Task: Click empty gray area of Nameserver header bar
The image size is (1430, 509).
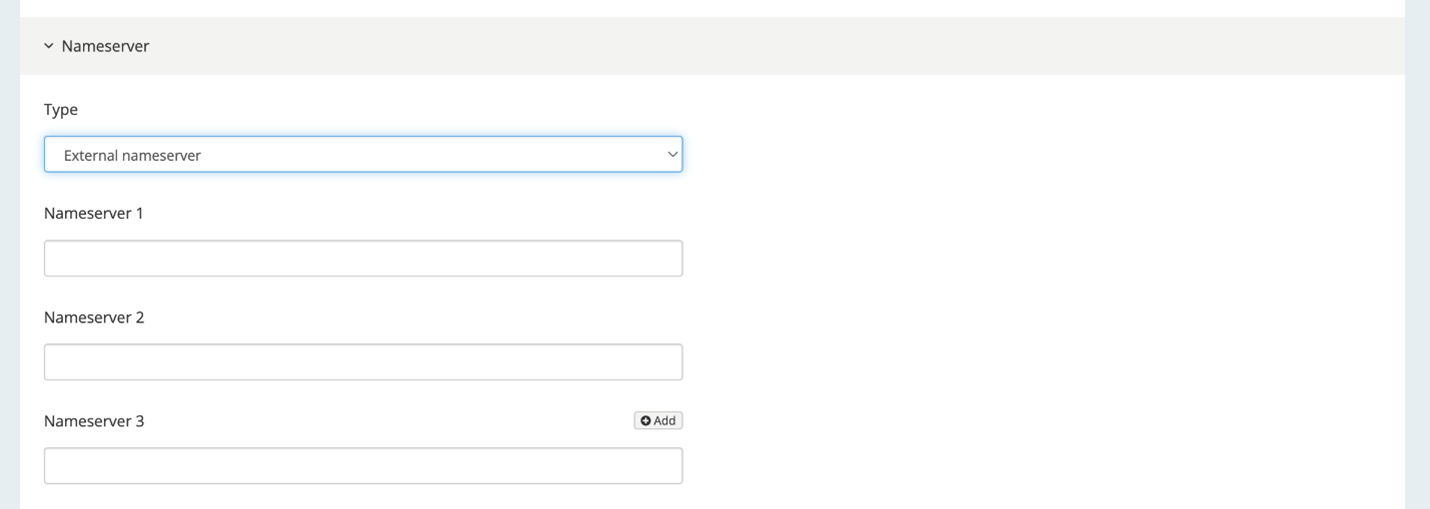Action: click(780, 46)
